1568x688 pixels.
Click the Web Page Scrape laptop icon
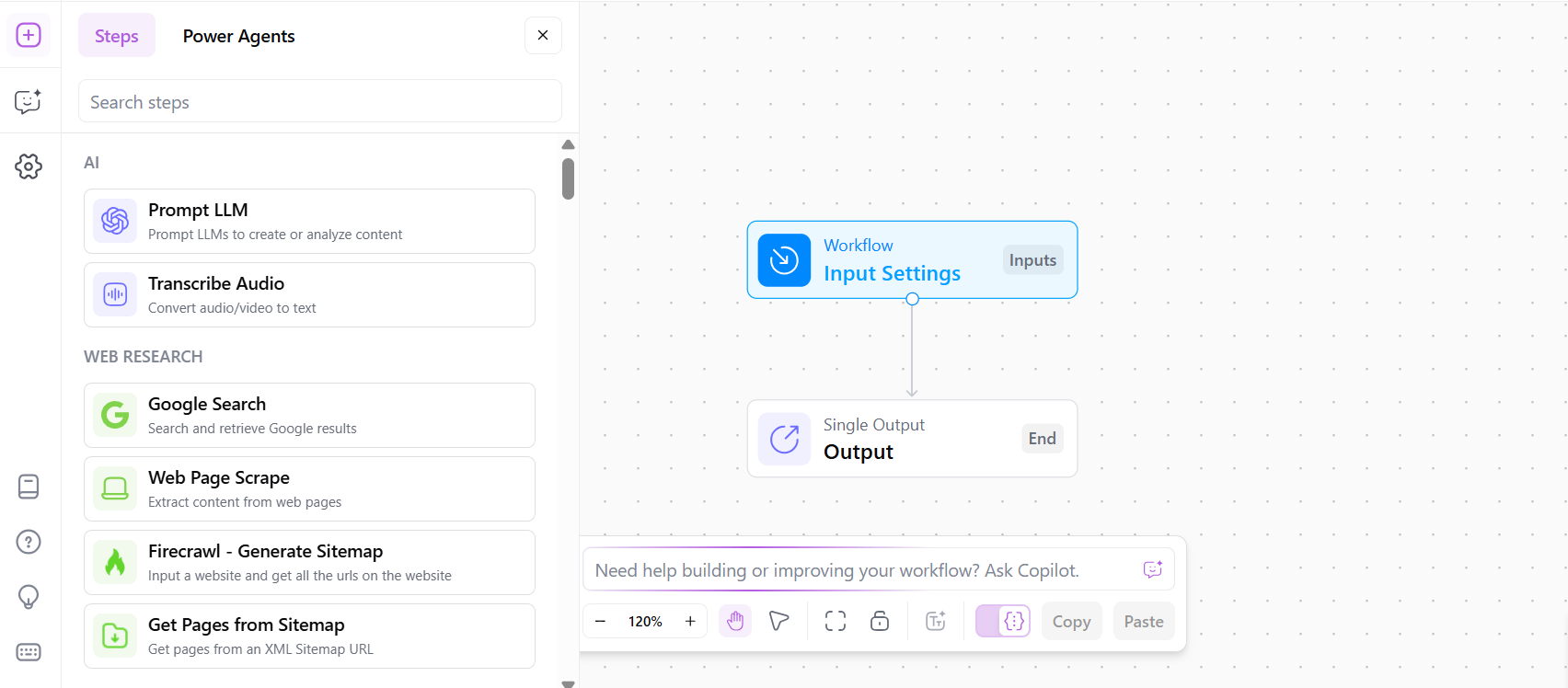(x=115, y=488)
